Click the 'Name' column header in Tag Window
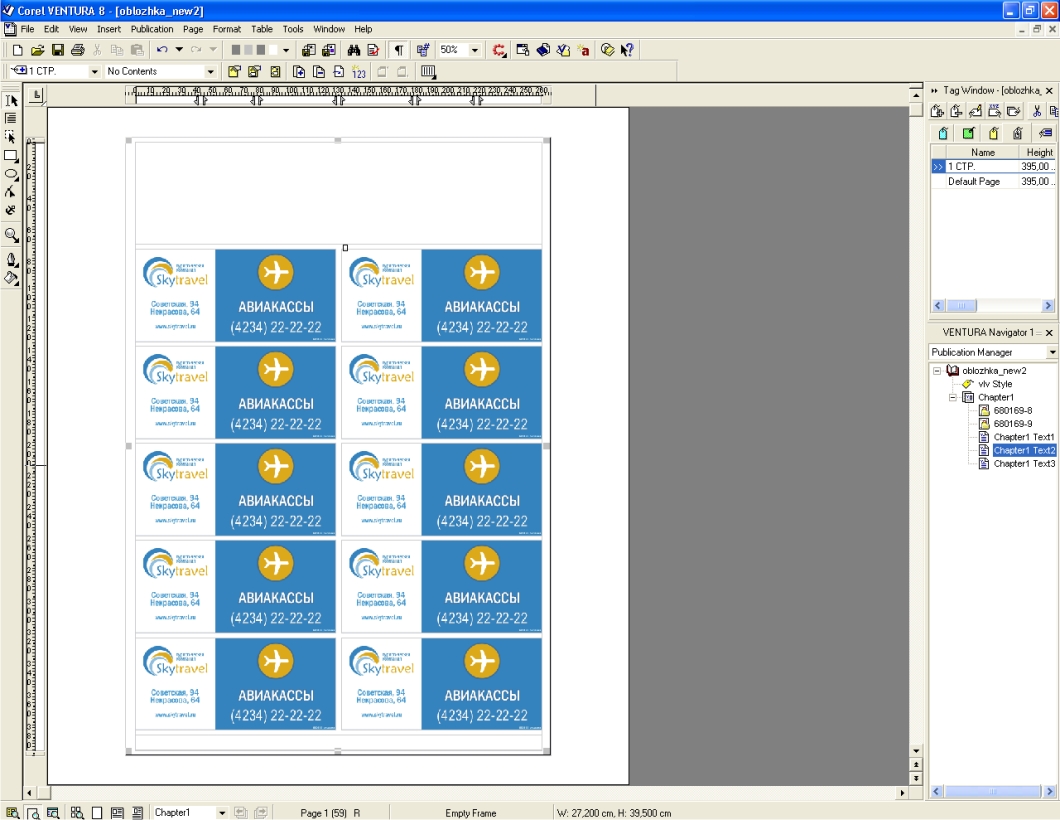Screen dimensions: 1060x820 pyautogui.click(x=982, y=153)
